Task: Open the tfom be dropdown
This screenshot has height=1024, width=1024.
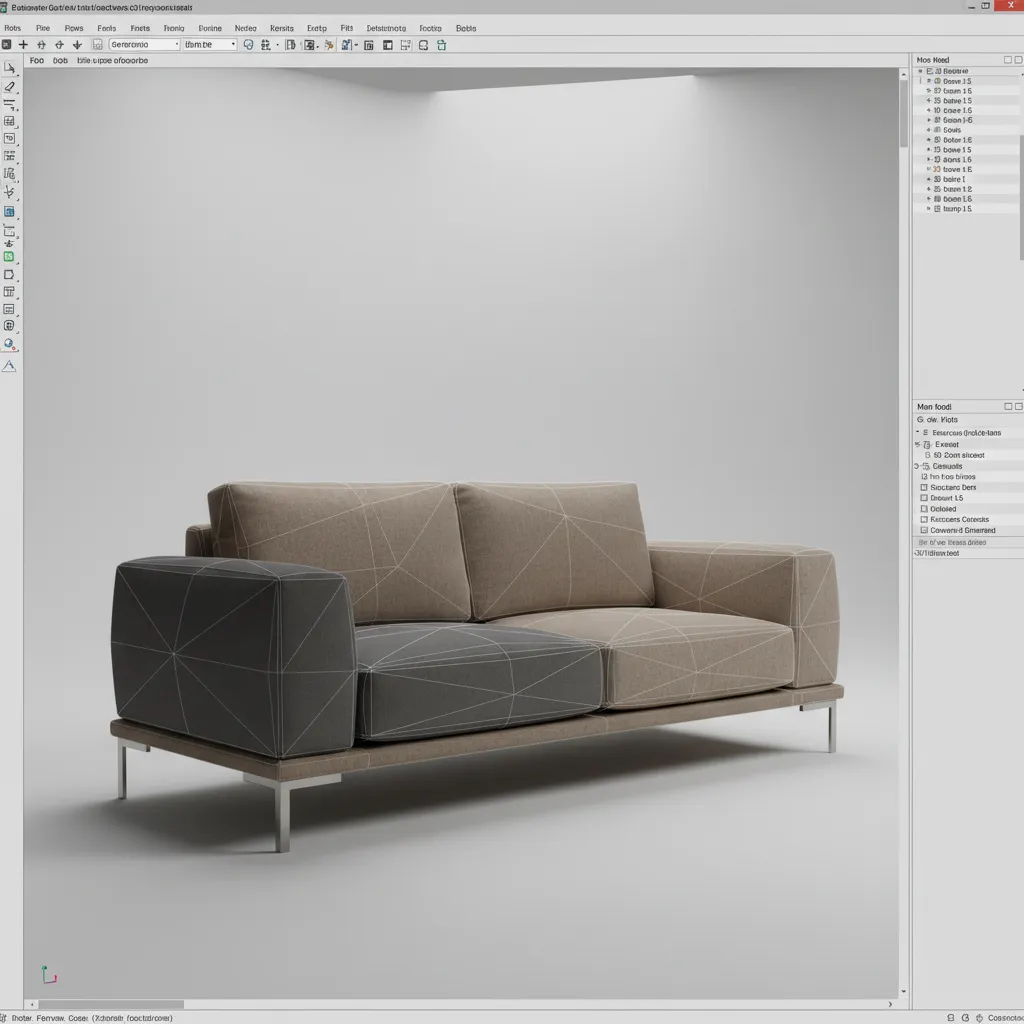Action: pyautogui.click(x=210, y=44)
